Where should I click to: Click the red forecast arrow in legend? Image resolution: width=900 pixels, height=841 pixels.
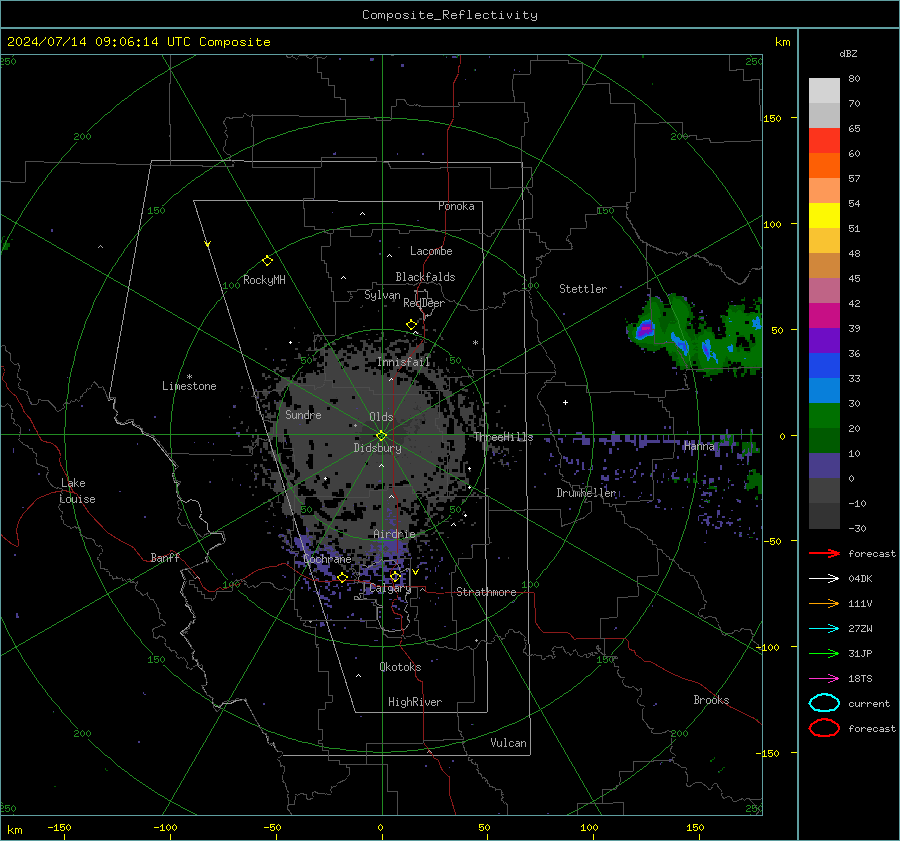point(824,553)
